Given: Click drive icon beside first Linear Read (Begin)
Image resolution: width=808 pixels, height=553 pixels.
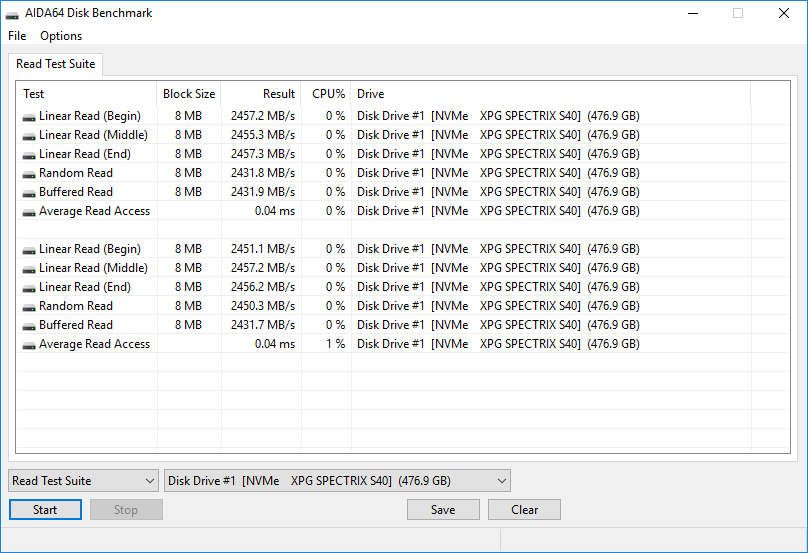Looking at the screenshot, I should pos(29,116).
